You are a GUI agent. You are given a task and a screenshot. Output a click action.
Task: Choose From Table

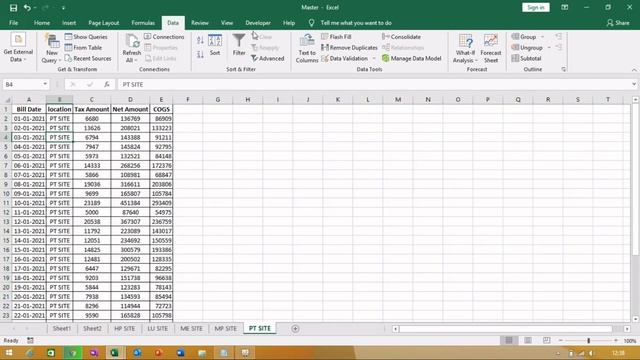coord(83,48)
